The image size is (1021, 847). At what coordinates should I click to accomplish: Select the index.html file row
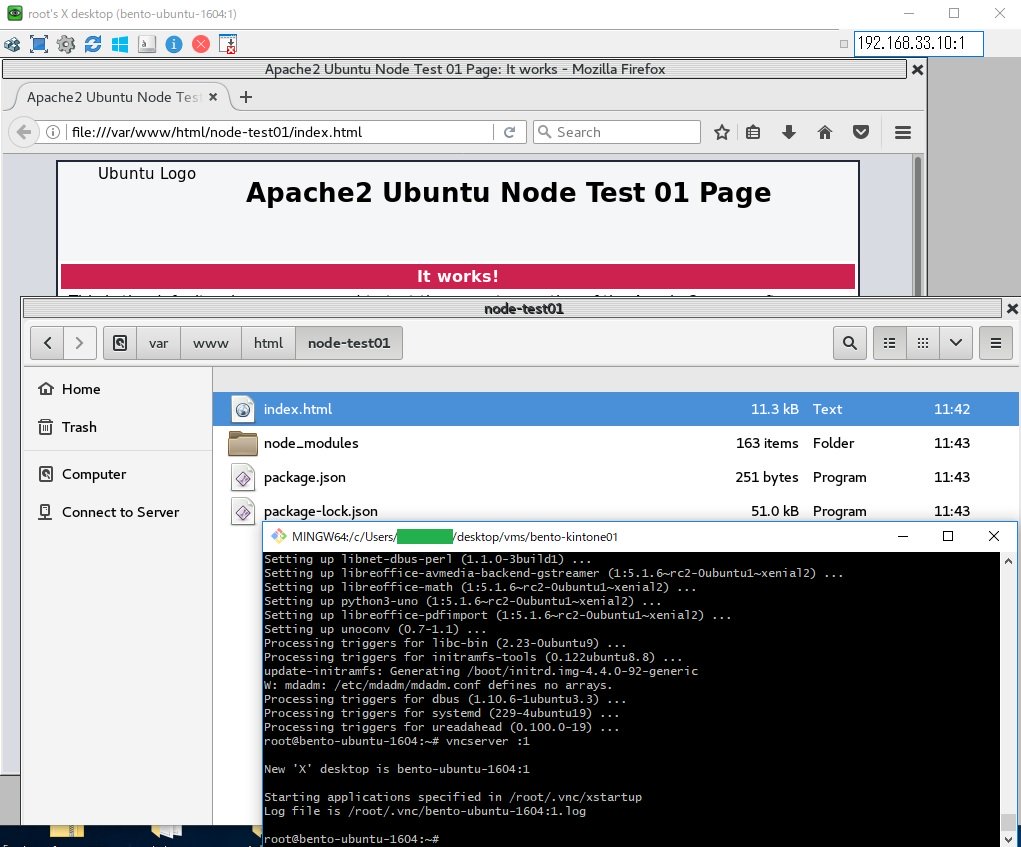(615, 409)
